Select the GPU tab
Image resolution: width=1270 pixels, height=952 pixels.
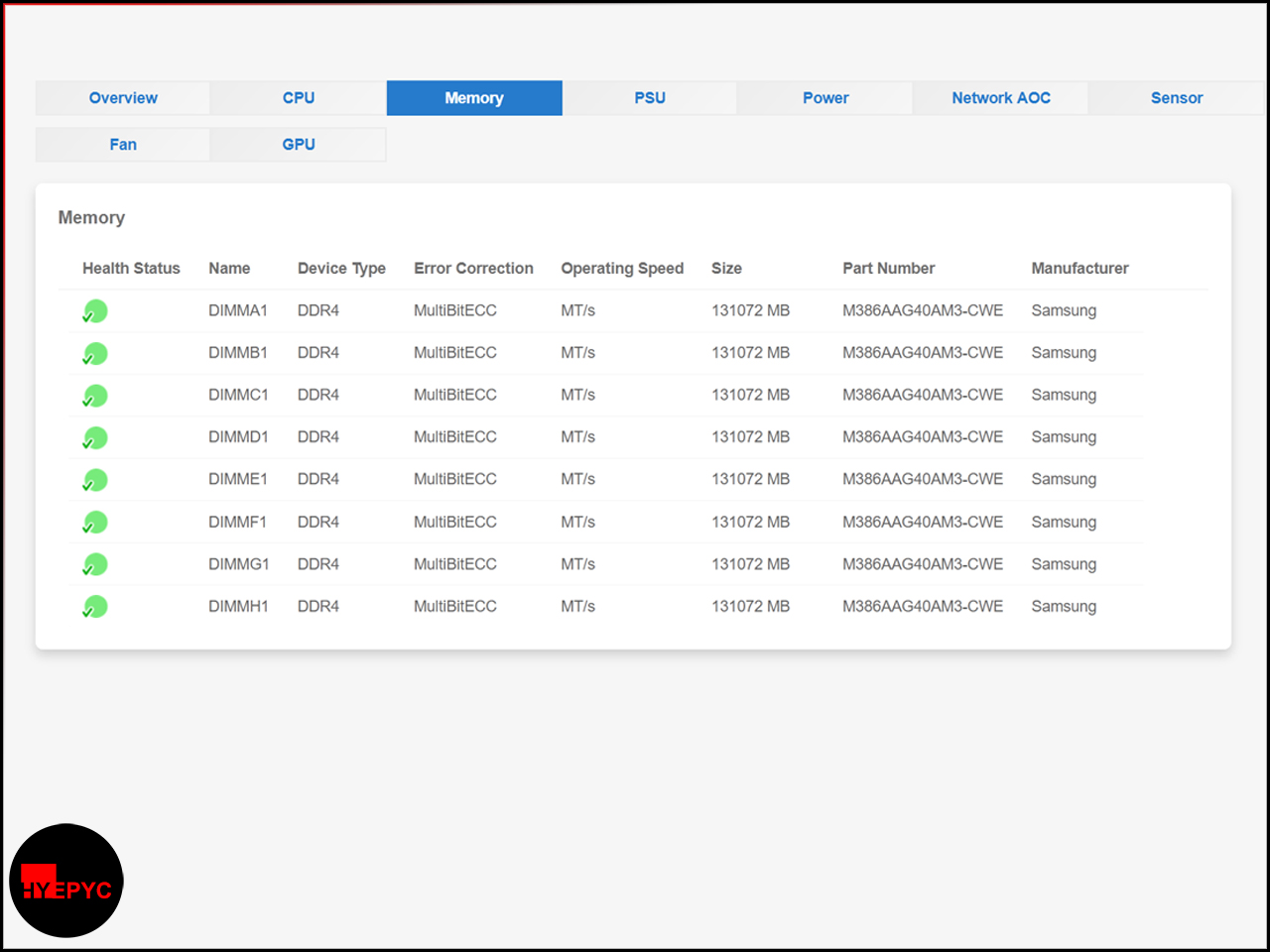(x=299, y=145)
